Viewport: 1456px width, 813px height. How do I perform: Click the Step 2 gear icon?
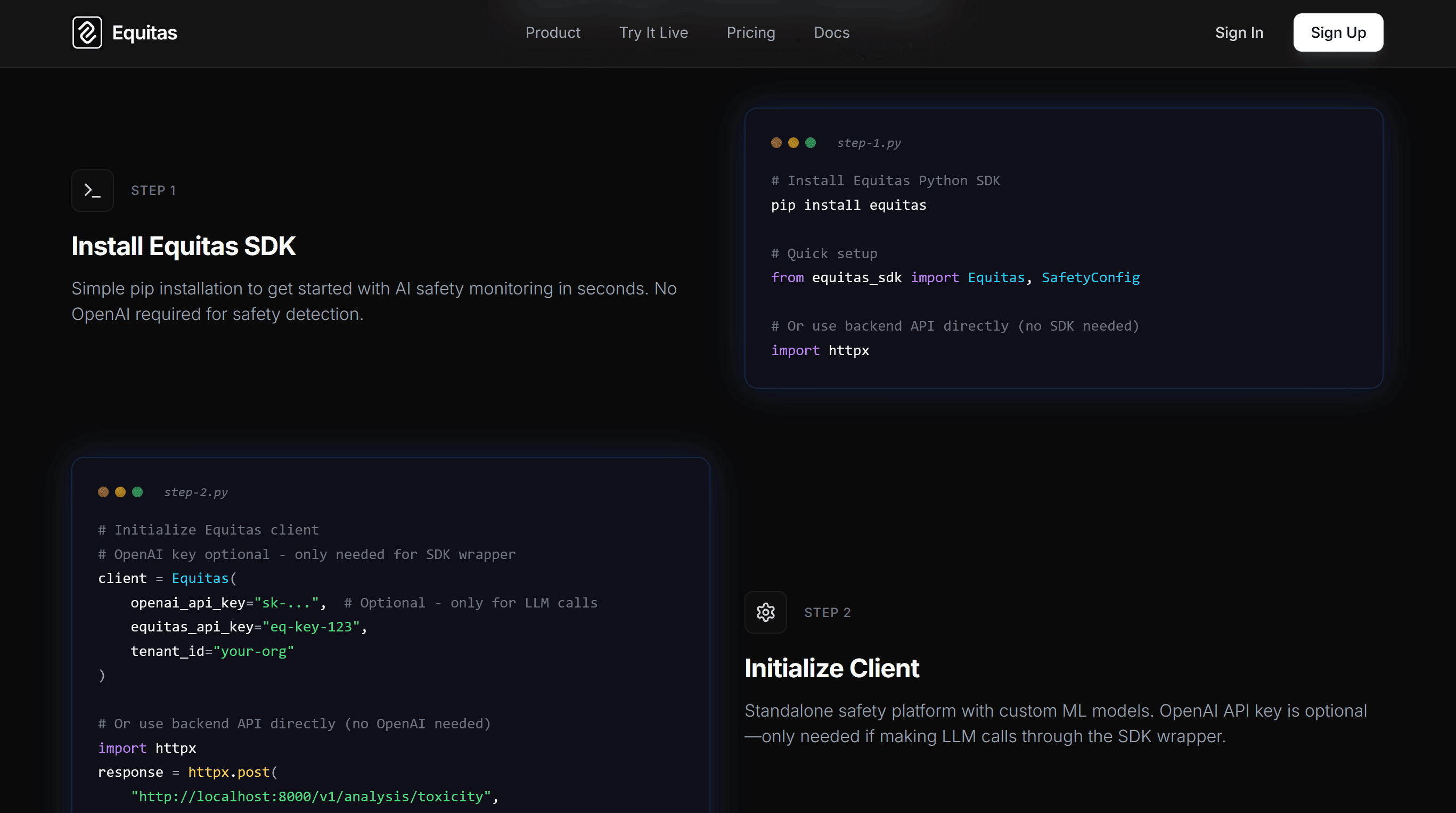pos(765,612)
